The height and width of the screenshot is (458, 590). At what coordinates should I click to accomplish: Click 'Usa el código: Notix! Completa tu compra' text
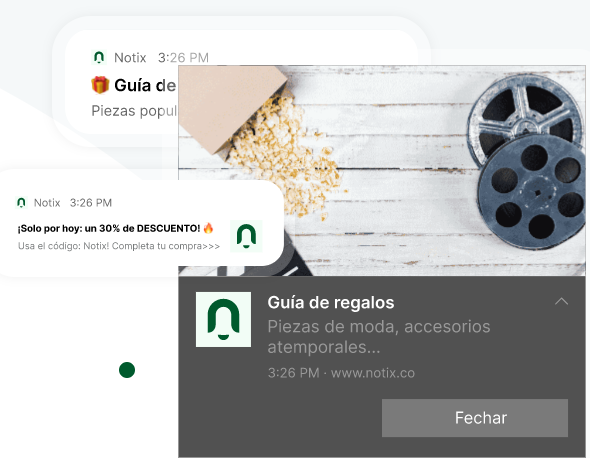[x=119, y=246]
